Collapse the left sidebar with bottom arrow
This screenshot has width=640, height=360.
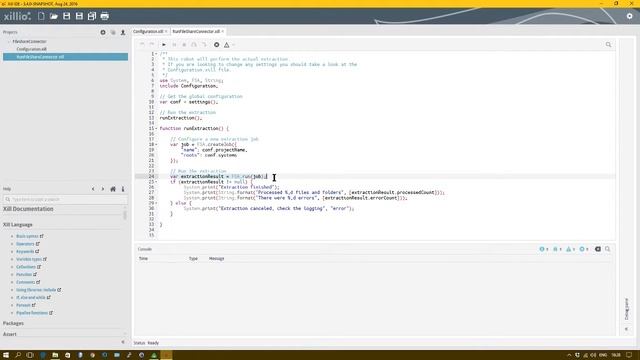coord(123,342)
